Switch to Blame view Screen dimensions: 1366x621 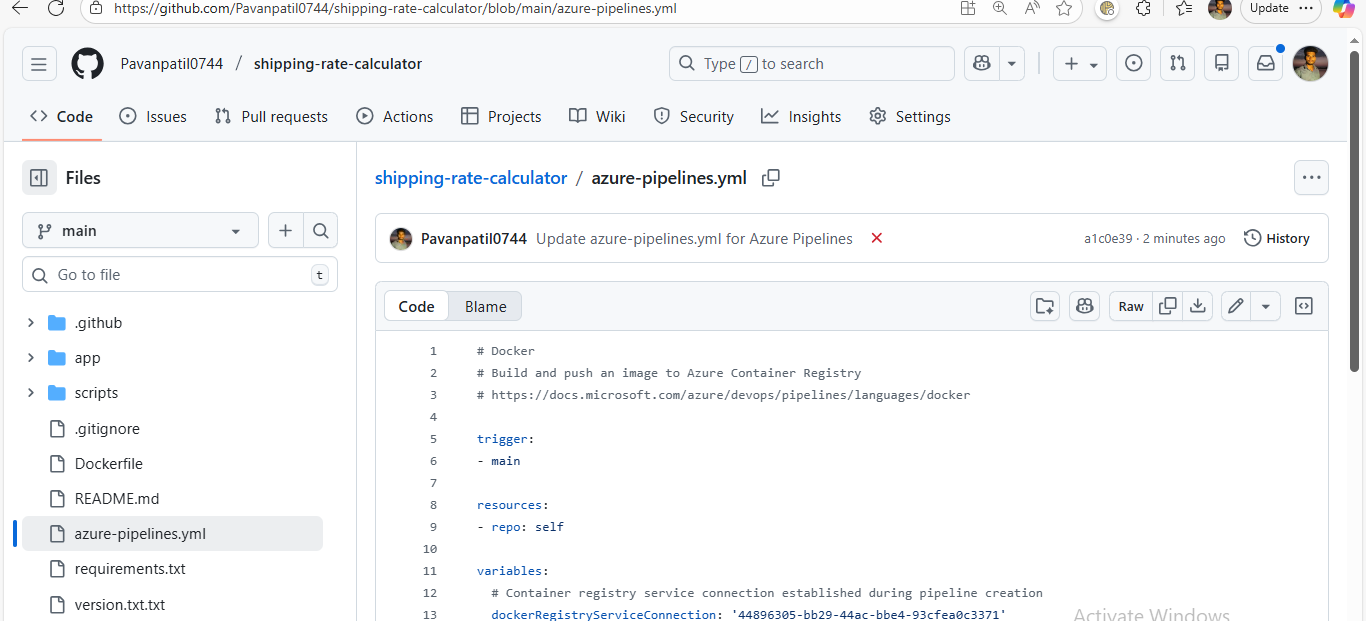coord(485,307)
